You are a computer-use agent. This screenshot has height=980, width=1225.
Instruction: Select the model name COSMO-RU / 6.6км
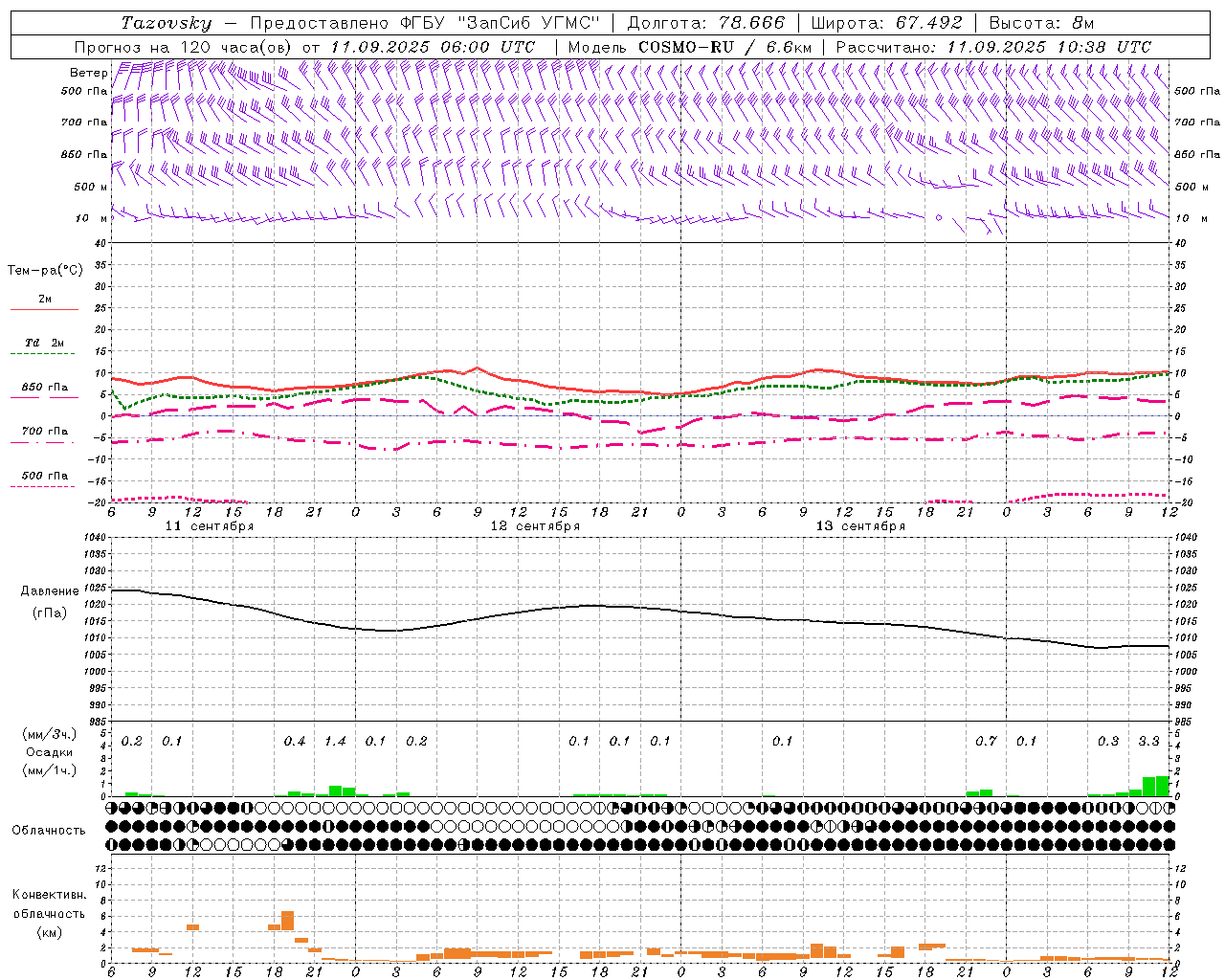(x=724, y=47)
